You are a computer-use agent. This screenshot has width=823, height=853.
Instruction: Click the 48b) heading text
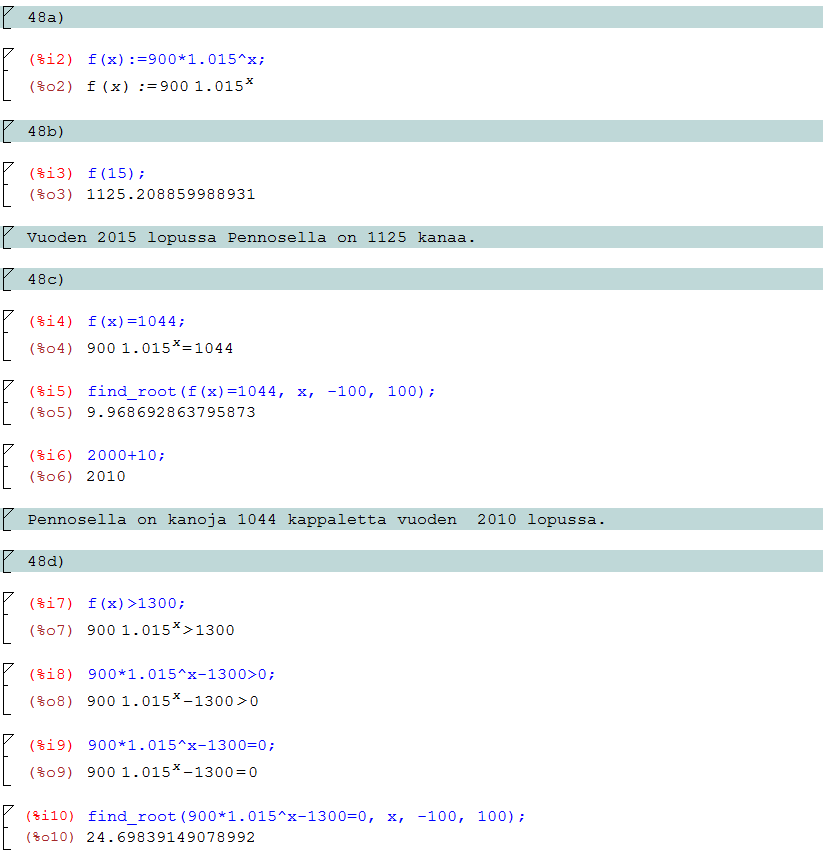click(46, 132)
